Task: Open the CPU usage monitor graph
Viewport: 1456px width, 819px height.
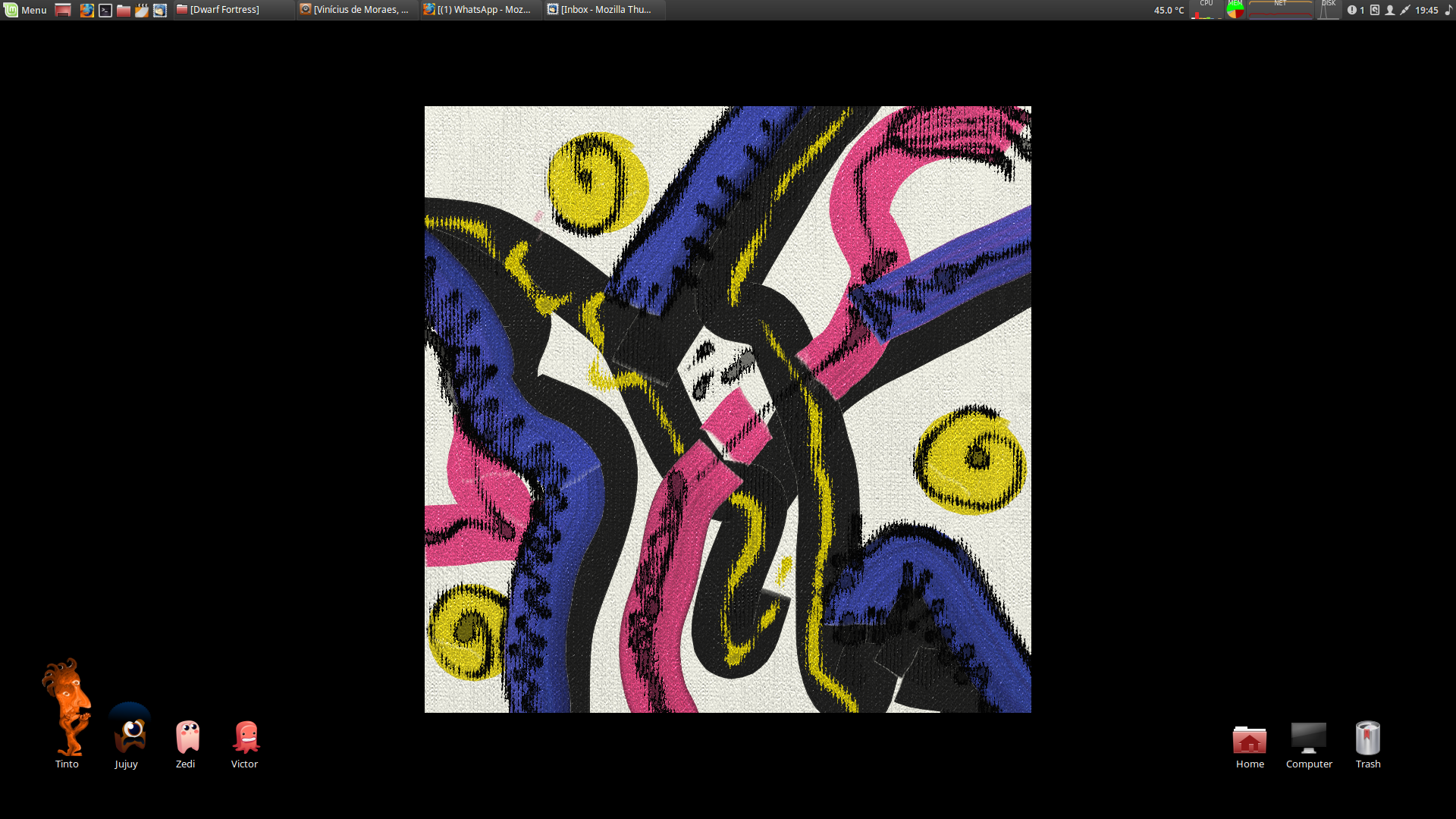Action: [1207, 10]
